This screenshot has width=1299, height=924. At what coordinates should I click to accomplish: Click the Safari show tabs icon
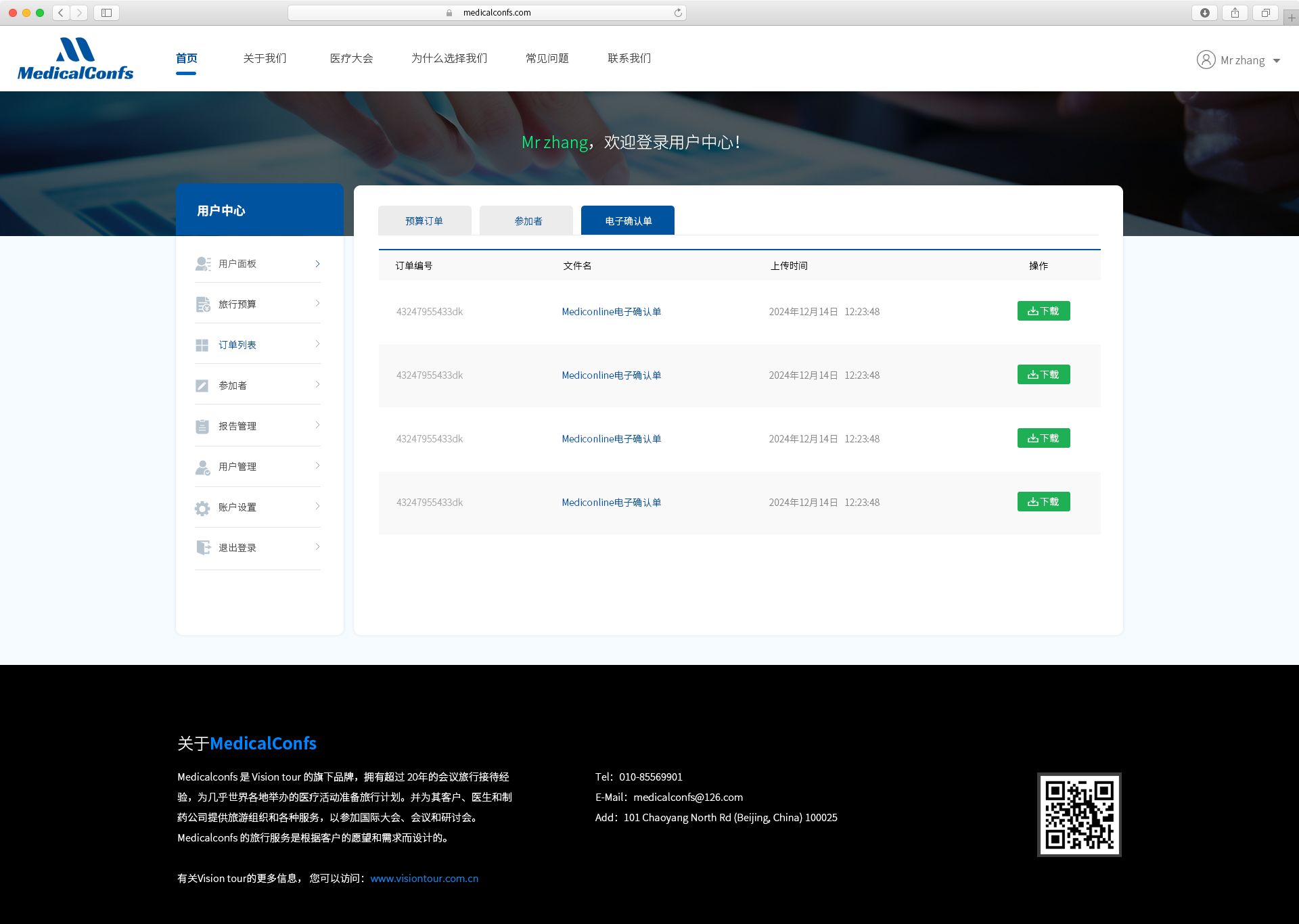(x=1266, y=13)
